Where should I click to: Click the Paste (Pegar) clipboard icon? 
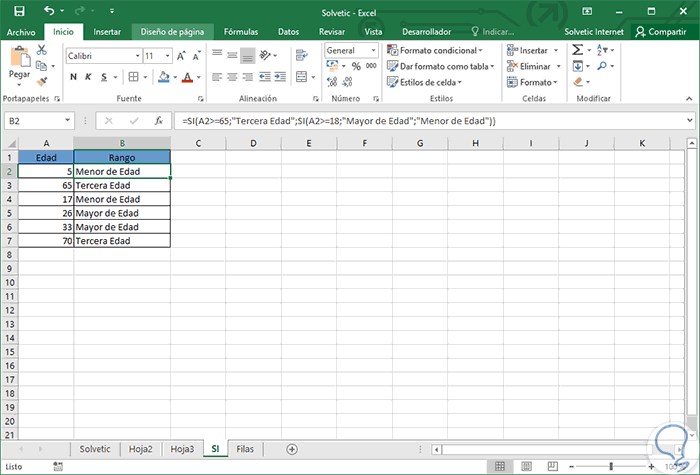click(x=20, y=58)
